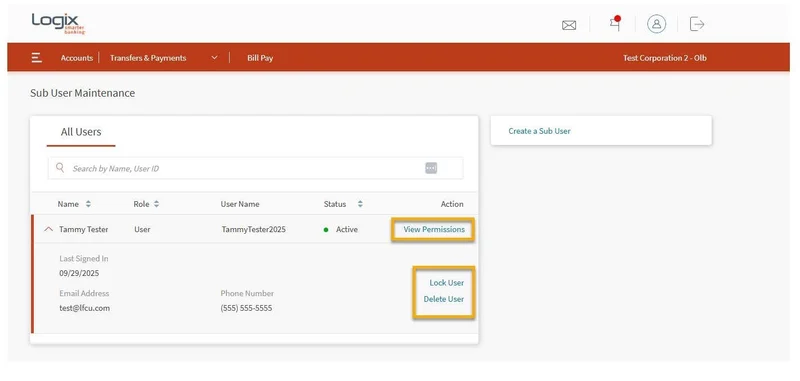Screen dimensions: 800x381
Task: Click the Sub User Maintenance heading
Action: coord(83,93)
